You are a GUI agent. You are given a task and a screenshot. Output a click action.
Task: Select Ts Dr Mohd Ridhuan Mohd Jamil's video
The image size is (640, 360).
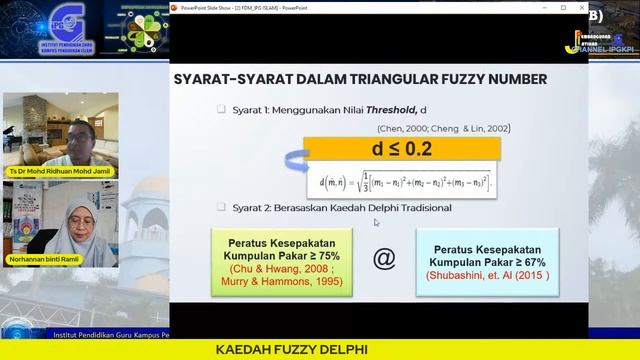tap(61, 135)
